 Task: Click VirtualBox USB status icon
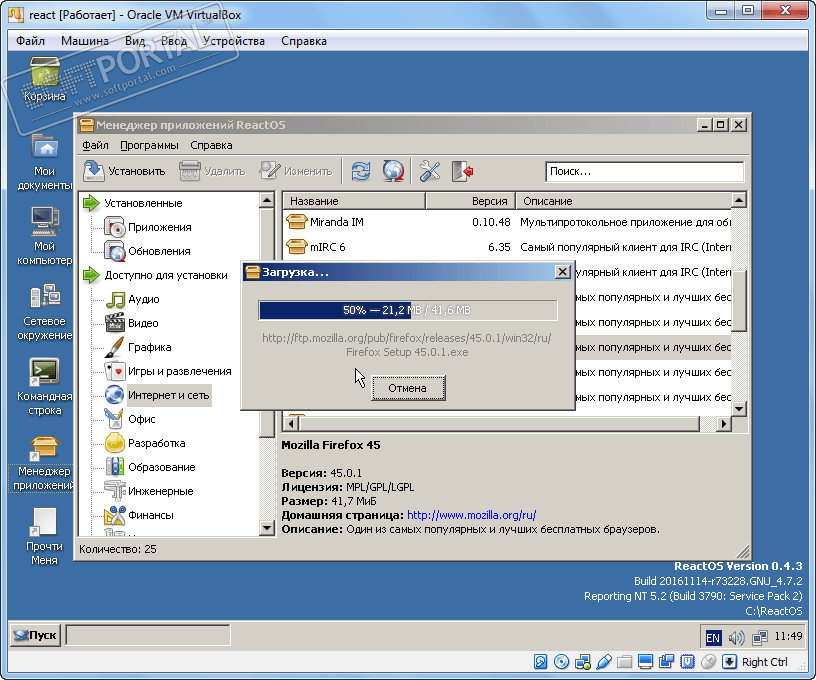point(604,662)
